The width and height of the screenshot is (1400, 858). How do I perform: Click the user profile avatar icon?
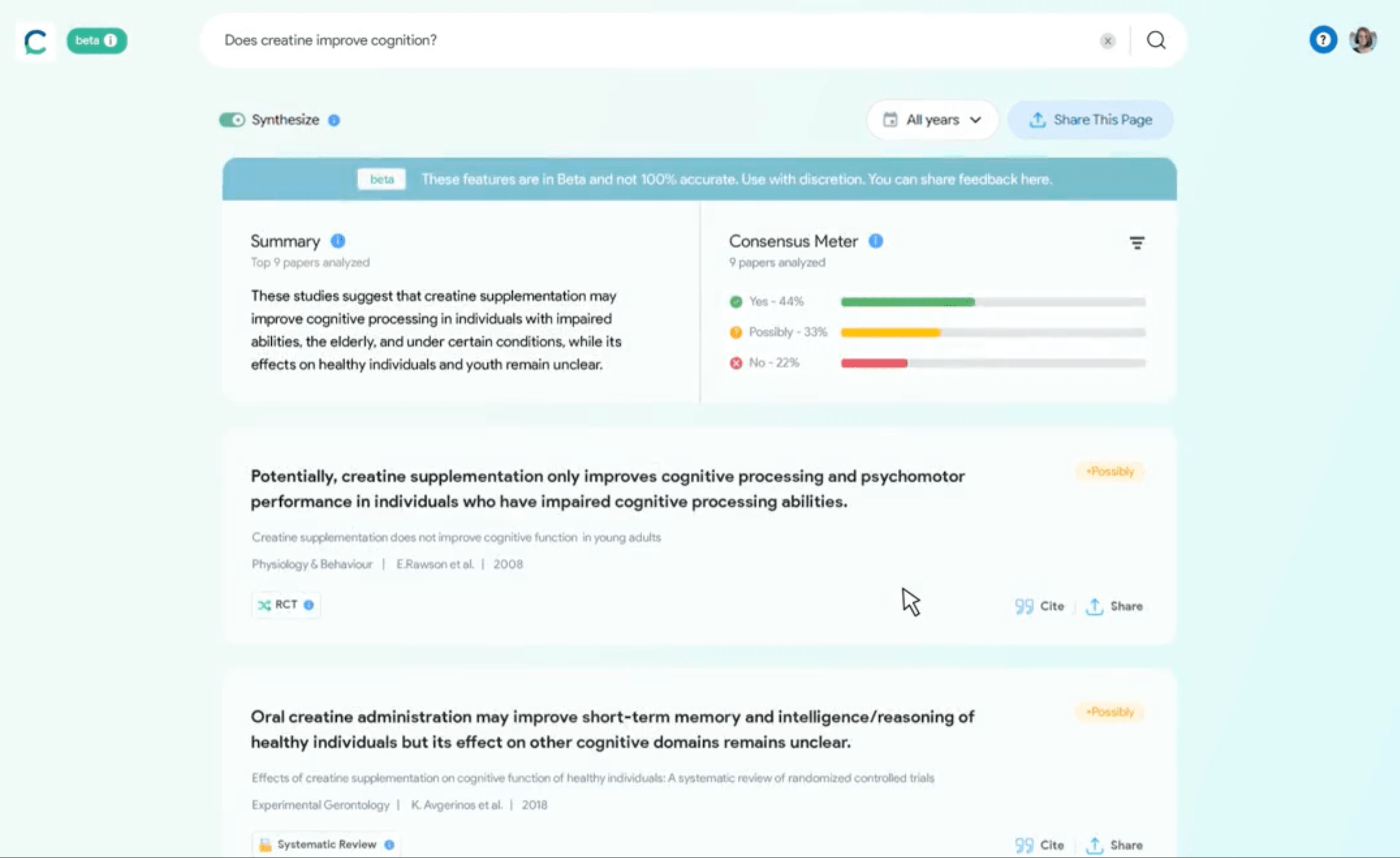point(1362,40)
